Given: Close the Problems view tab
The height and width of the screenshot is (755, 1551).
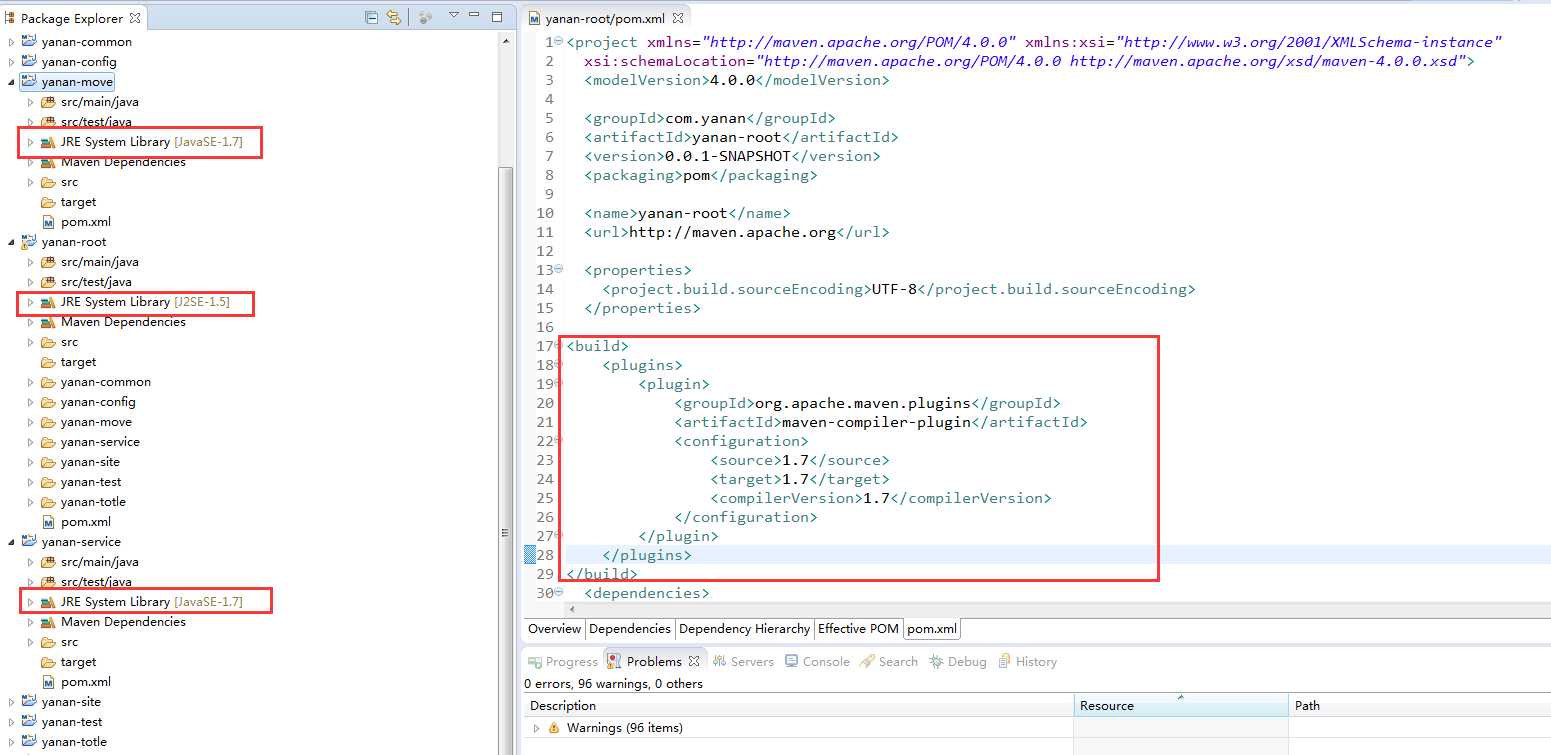Looking at the screenshot, I should coord(694,661).
